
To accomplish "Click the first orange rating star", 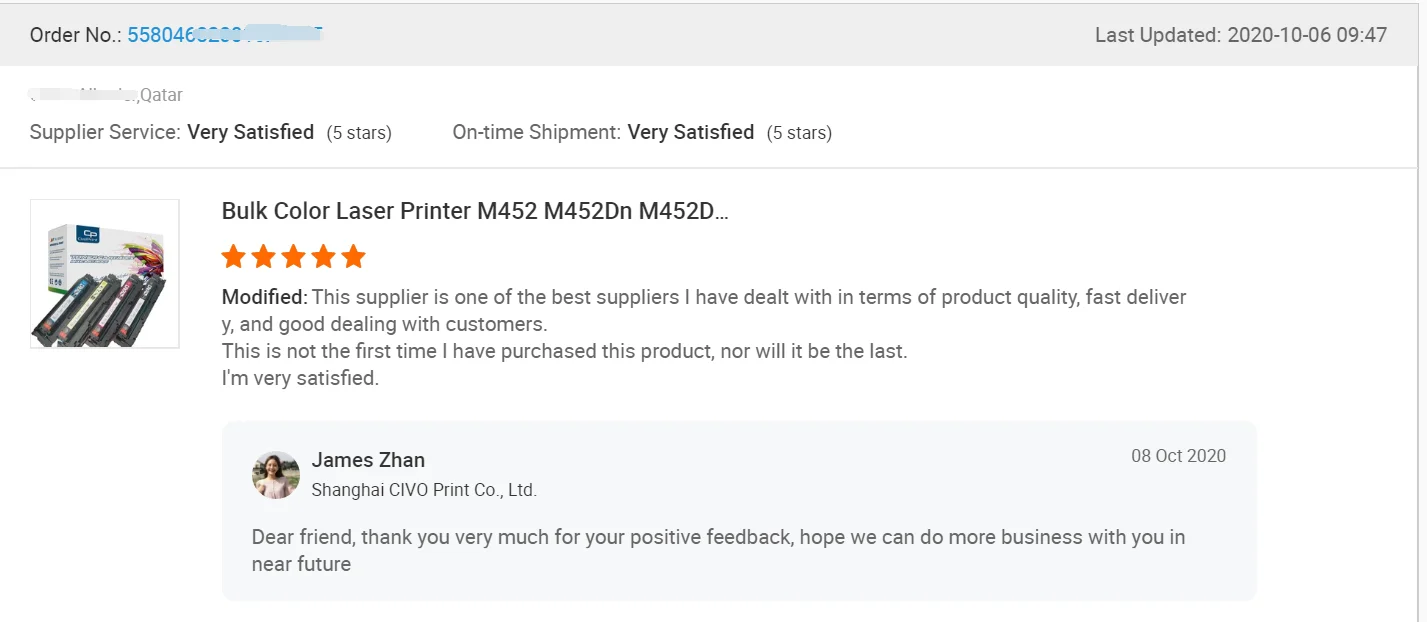I will pos(234,257).
